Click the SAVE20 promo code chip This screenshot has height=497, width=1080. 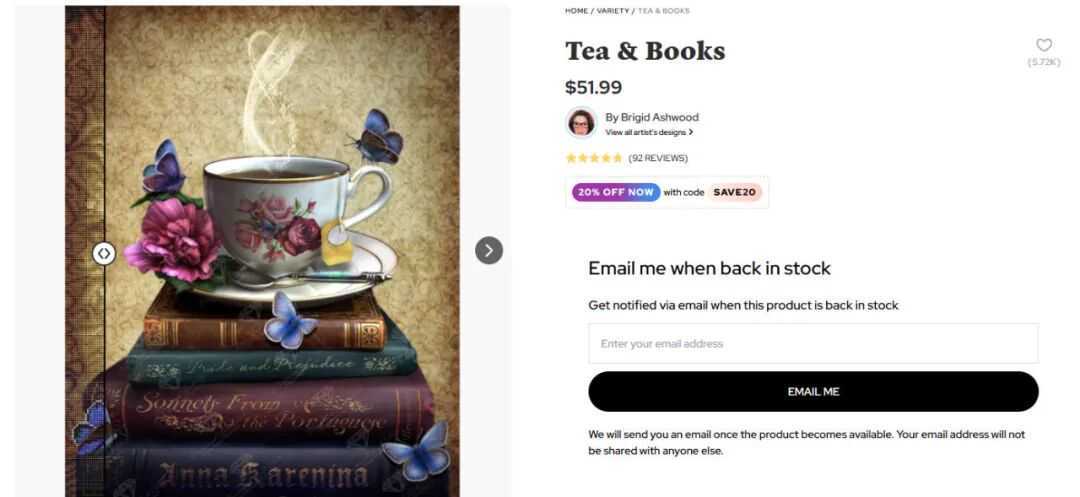tap(734, 192)
